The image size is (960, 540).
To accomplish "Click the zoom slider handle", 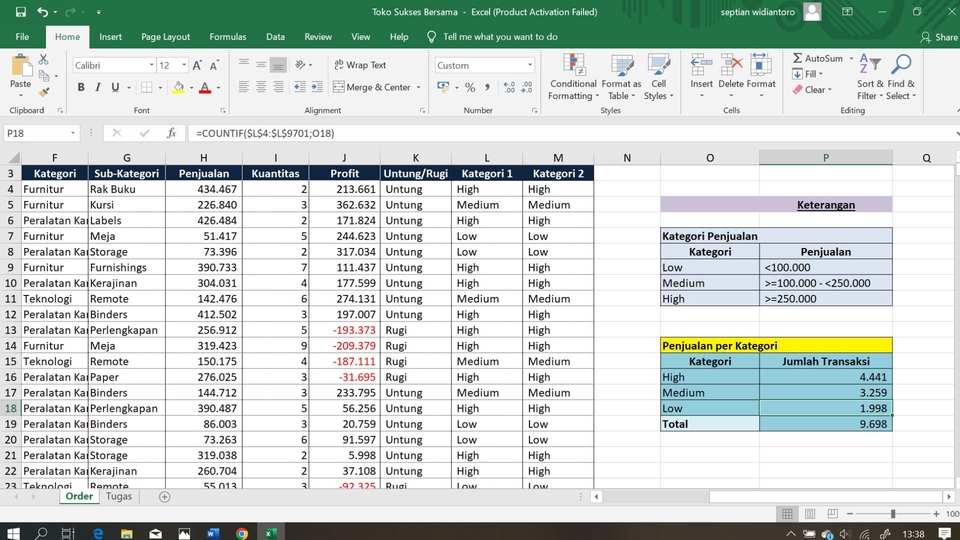I will click(x=893, y=514).
